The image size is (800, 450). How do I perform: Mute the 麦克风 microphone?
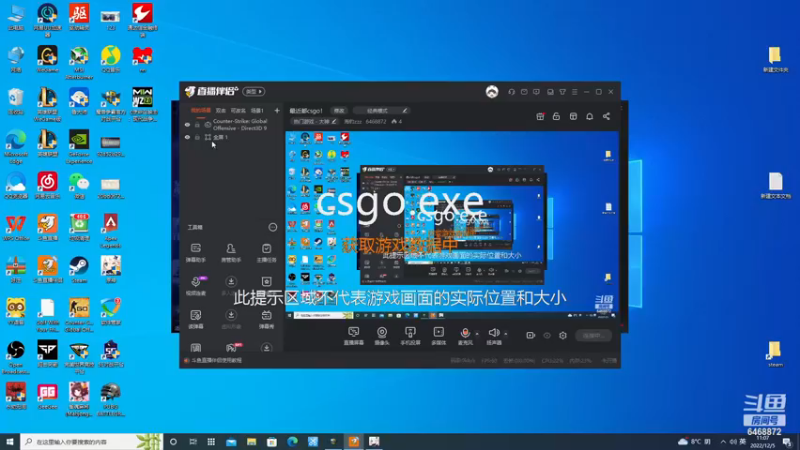point(465,333)
